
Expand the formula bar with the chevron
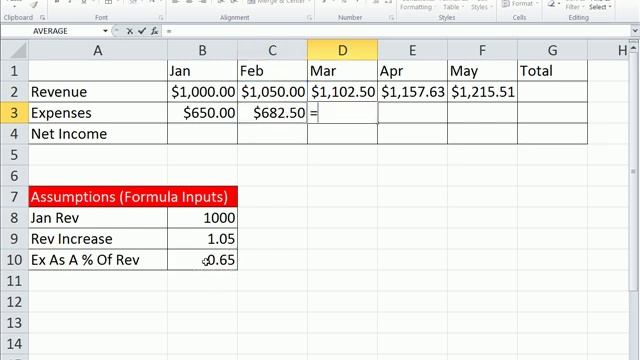coord(635,31)
